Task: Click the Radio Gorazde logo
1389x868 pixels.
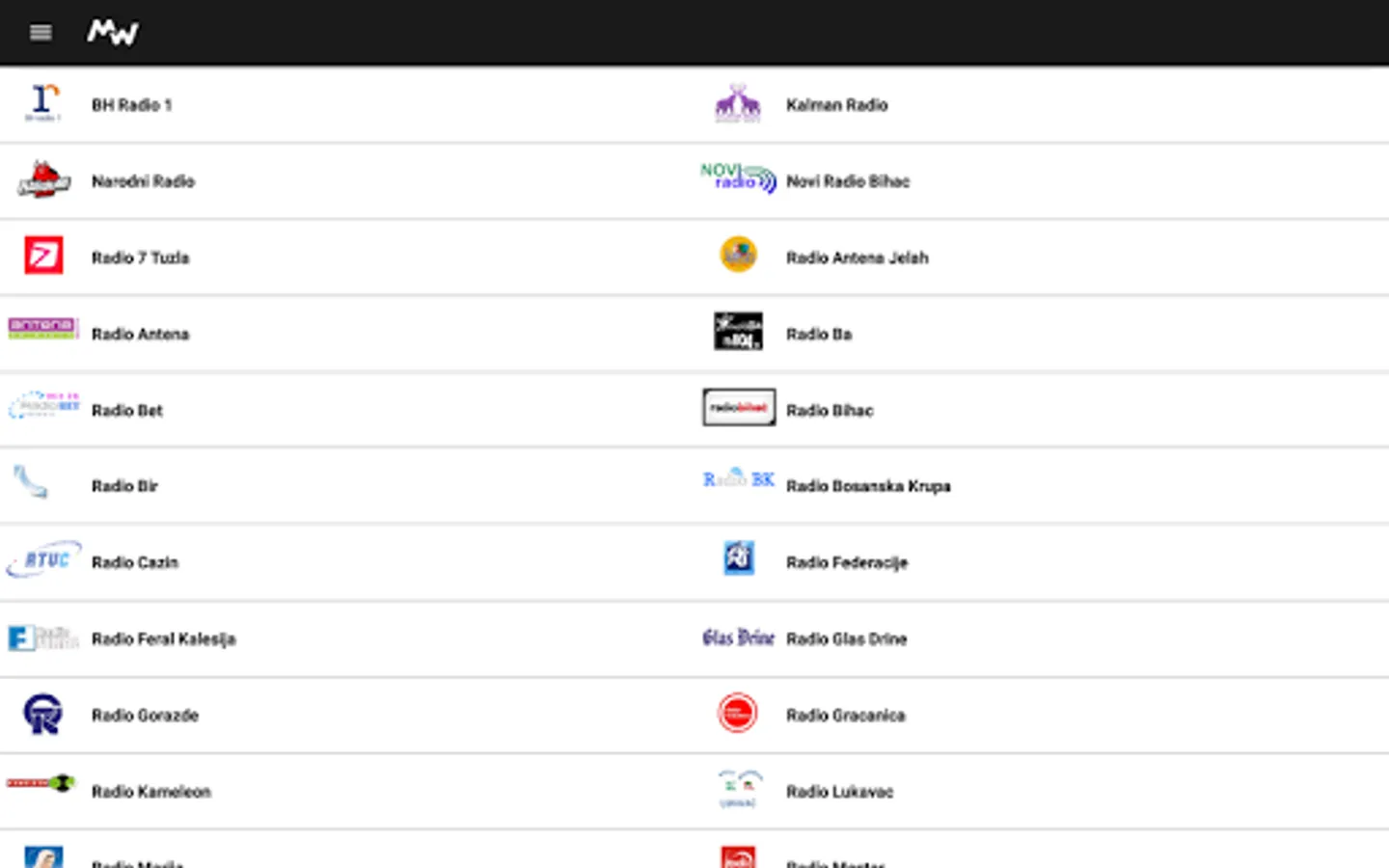Action: click(43, 714)
